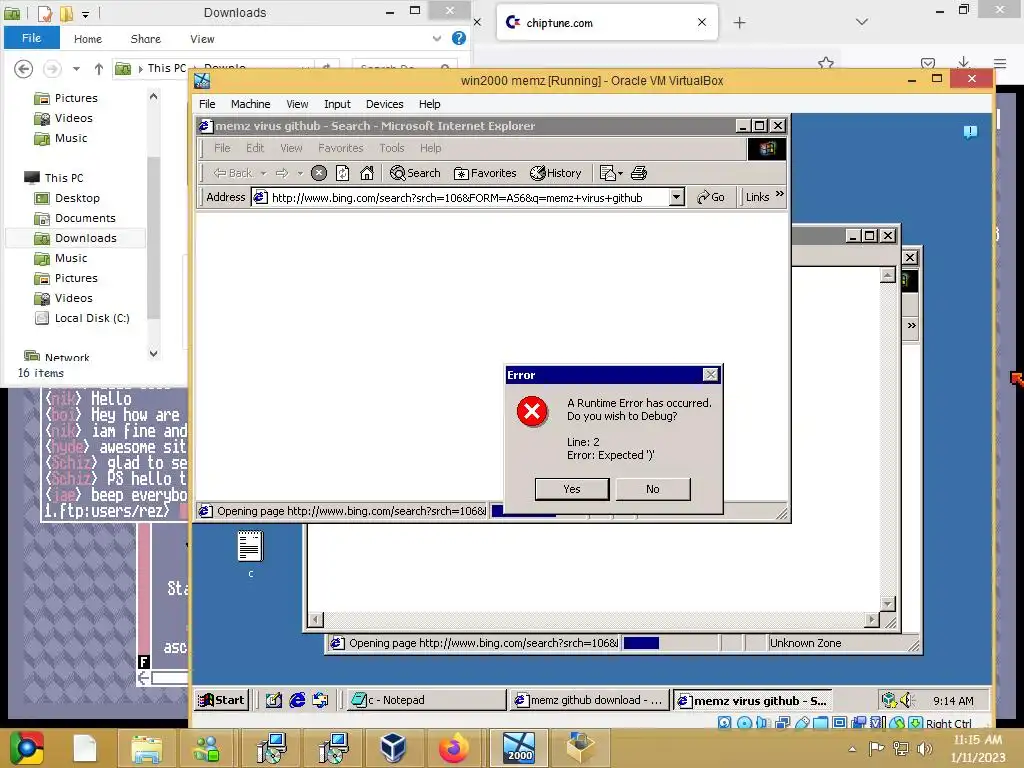Open the Favorites pane in IE toolbar
The width and height of the screenshot is (1024, 768).
[x=485, y=173]
